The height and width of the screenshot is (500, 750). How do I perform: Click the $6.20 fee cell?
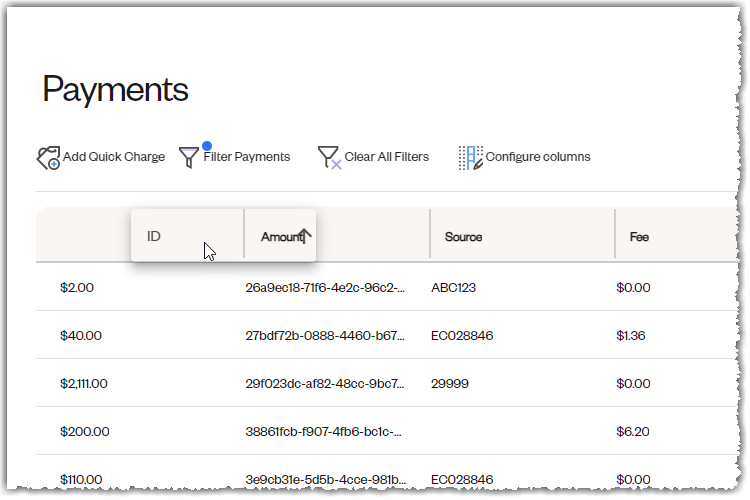[x=632, y=432]
